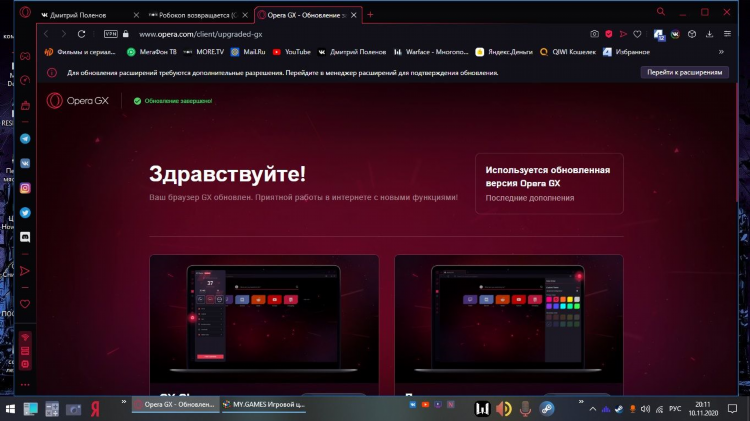Open QIWI Кошелек bookmark
The image size is (750, 421).
pos(568,52)
